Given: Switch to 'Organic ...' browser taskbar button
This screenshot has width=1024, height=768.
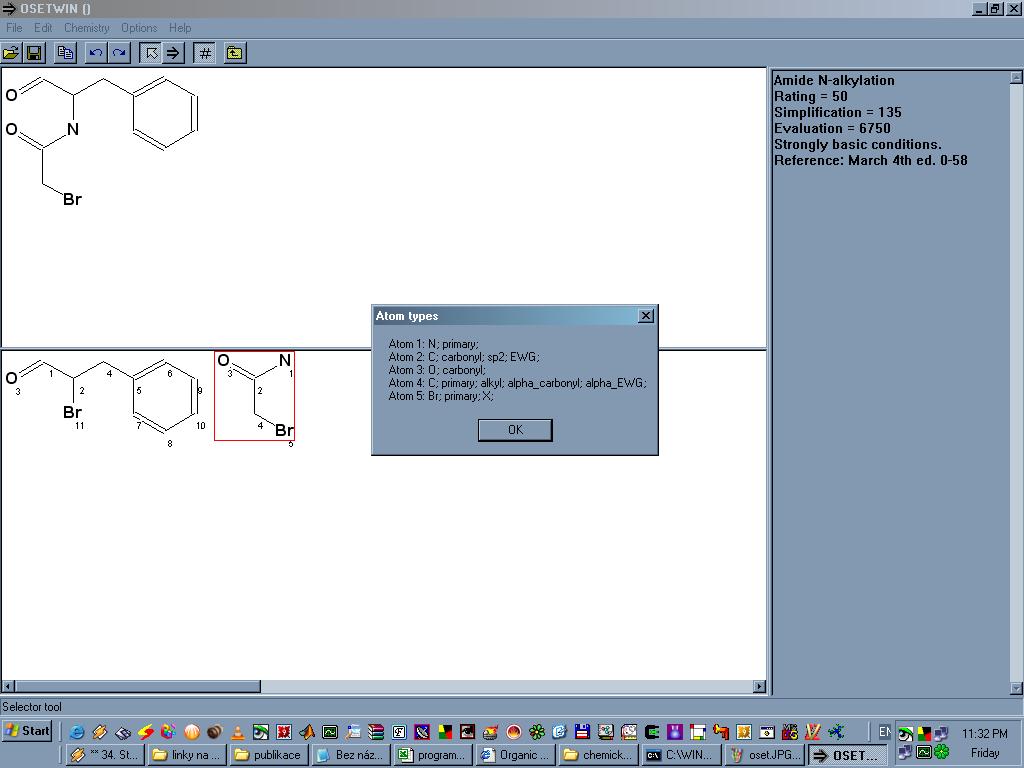Looking at the screenshot, I should click(x=516, y=755).
